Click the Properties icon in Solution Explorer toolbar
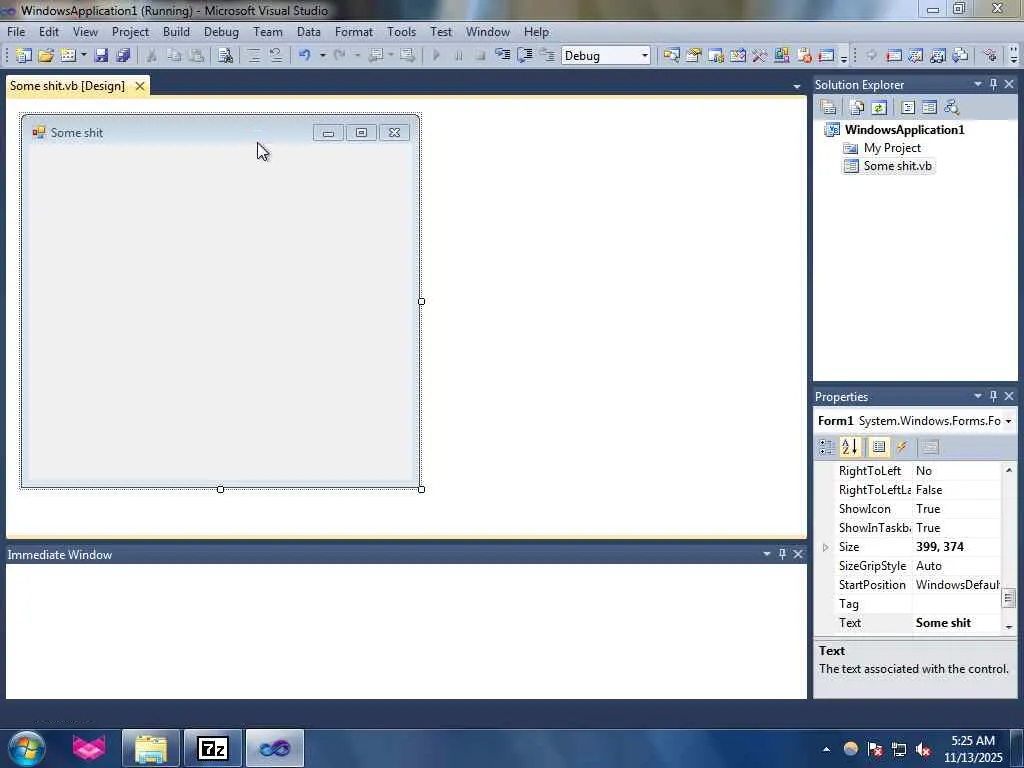This screenshot has width=1024, height=768. point(828,107)
